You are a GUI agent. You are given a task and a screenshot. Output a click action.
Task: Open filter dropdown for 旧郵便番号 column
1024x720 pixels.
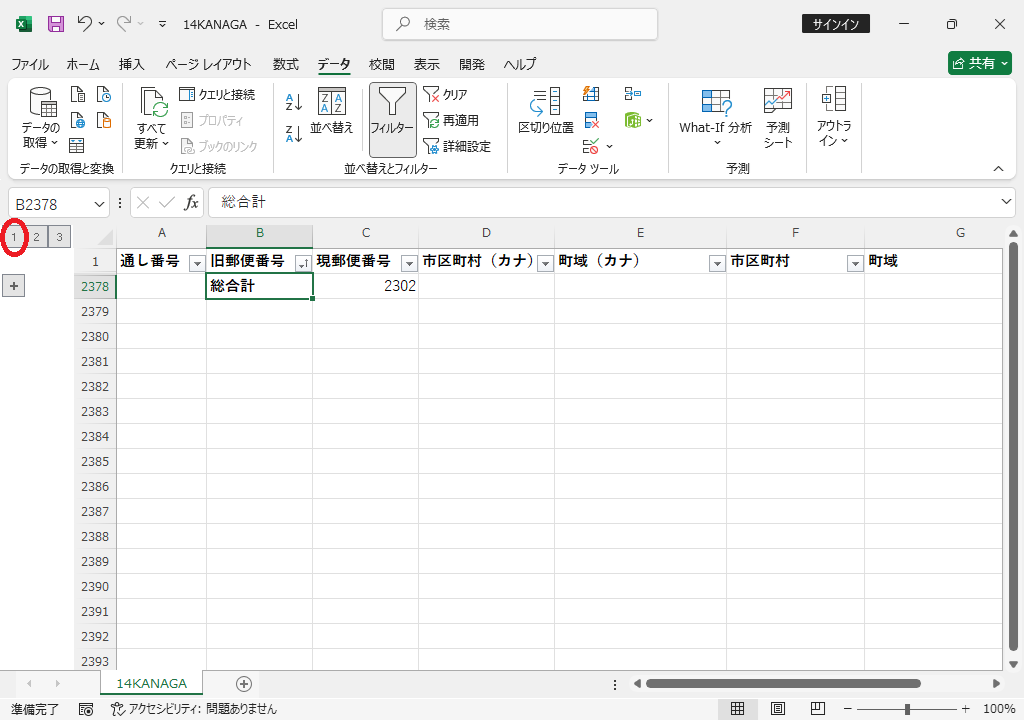pos(303,263)
